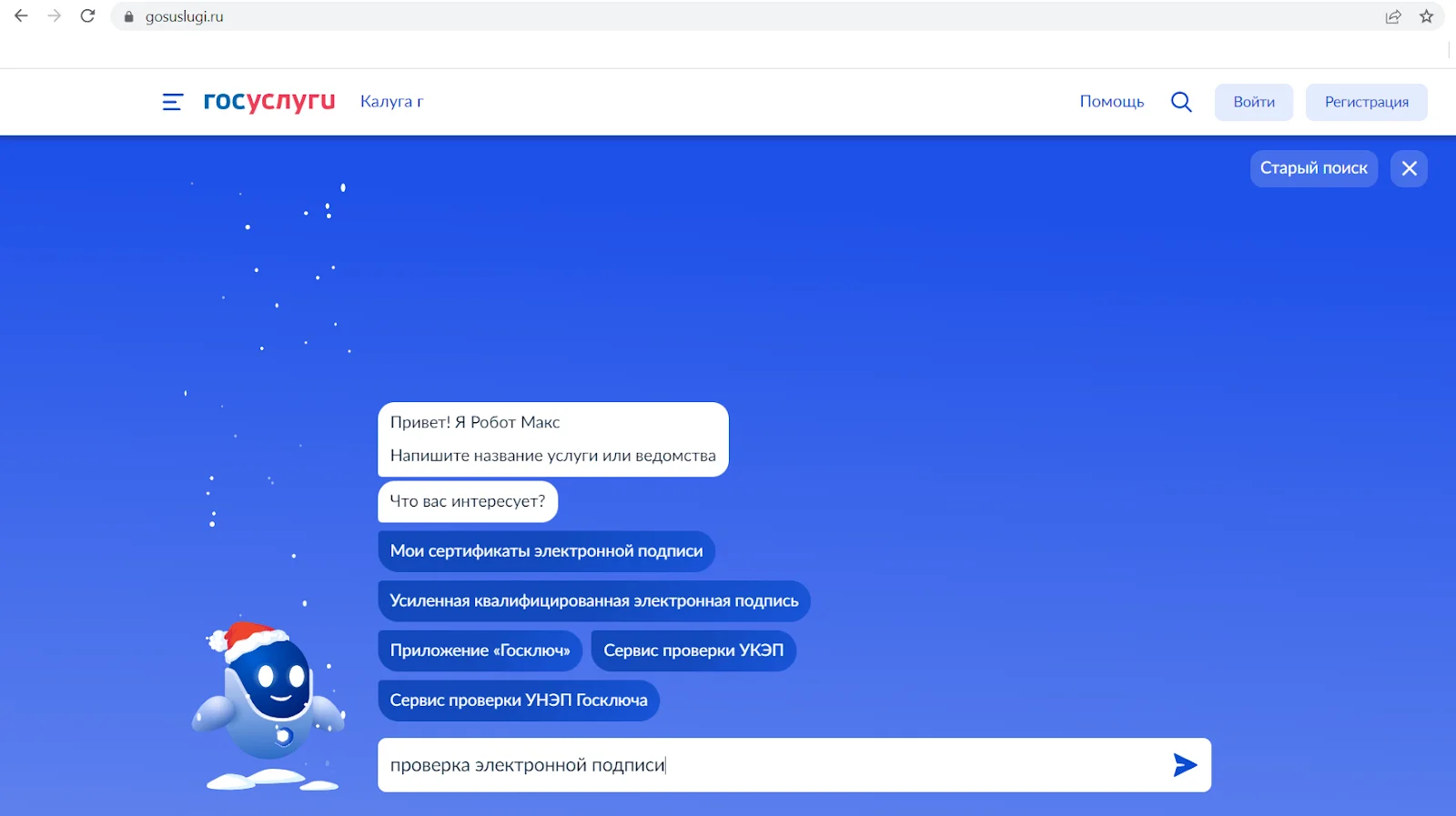Bookmark the page with the star icon
The image size is (1456, 816).
coord(1426,16)
